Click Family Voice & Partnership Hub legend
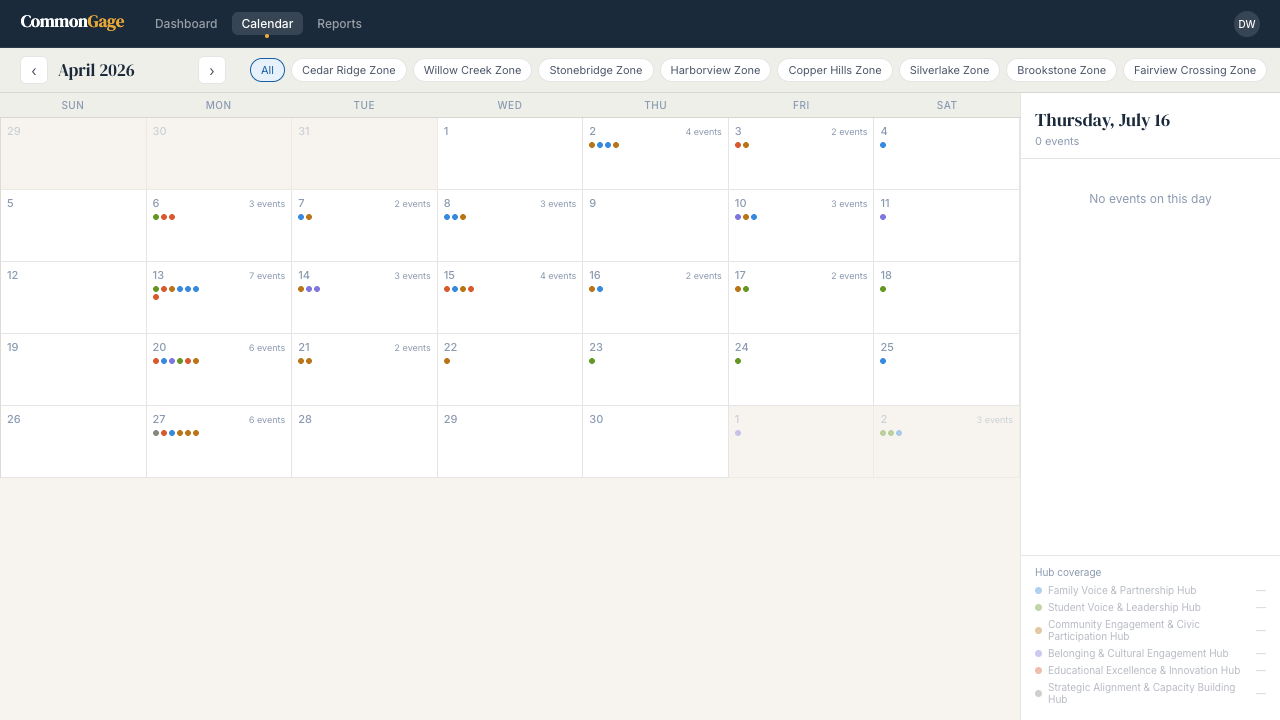Viewport: 1280px width, 720px height. pyautogui.click(x=1150, y=590)
